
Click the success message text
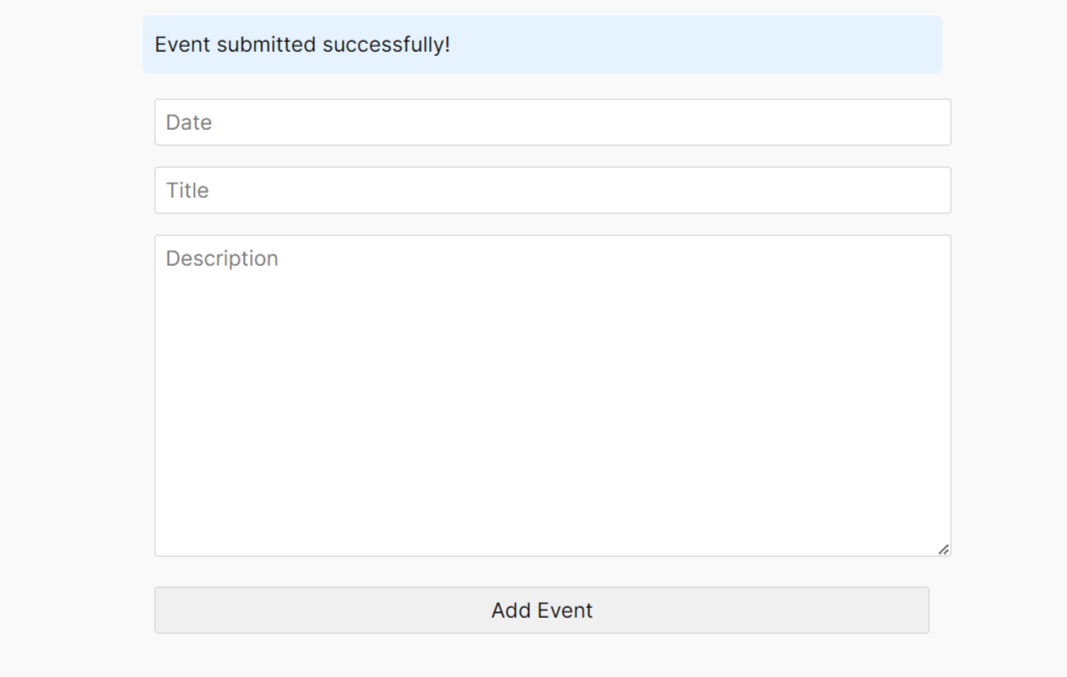tap(302, 45)
